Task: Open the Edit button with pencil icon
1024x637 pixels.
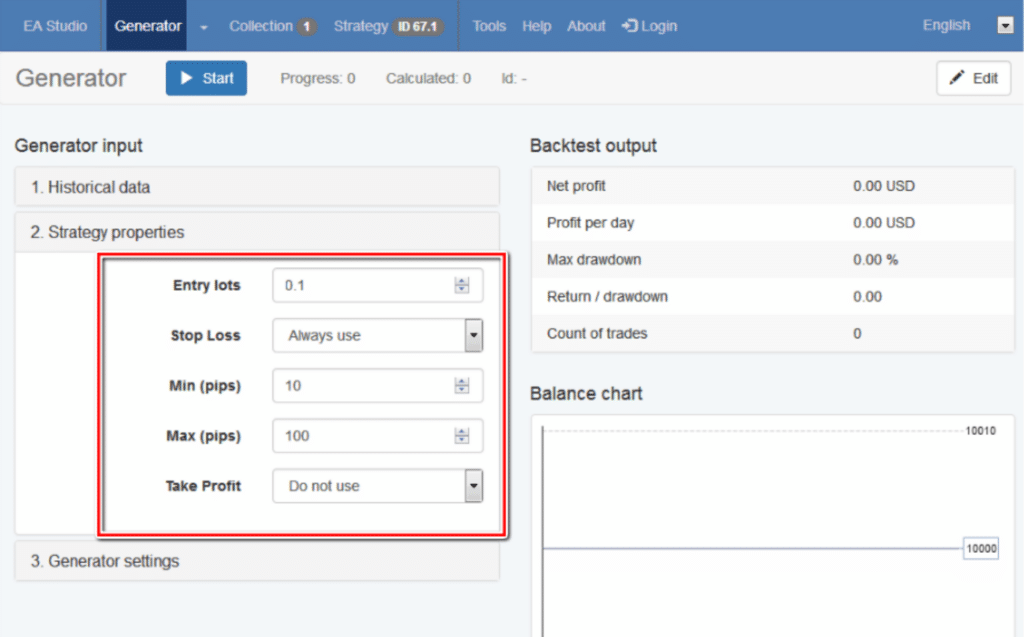Action: [973, 78]
